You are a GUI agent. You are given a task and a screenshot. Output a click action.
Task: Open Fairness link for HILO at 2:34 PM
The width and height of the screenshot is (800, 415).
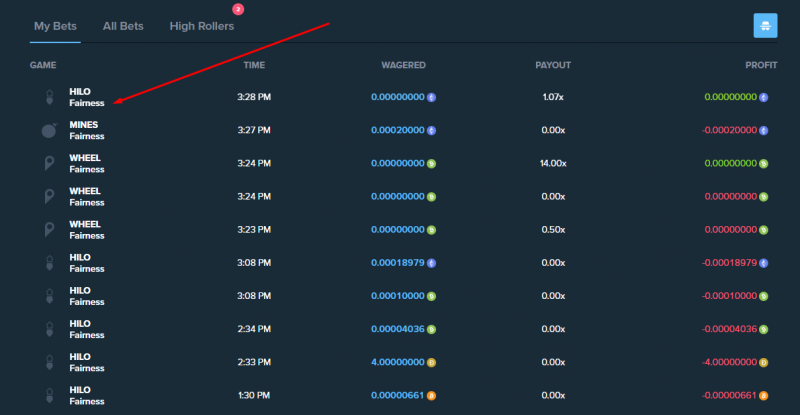(87, 335)
